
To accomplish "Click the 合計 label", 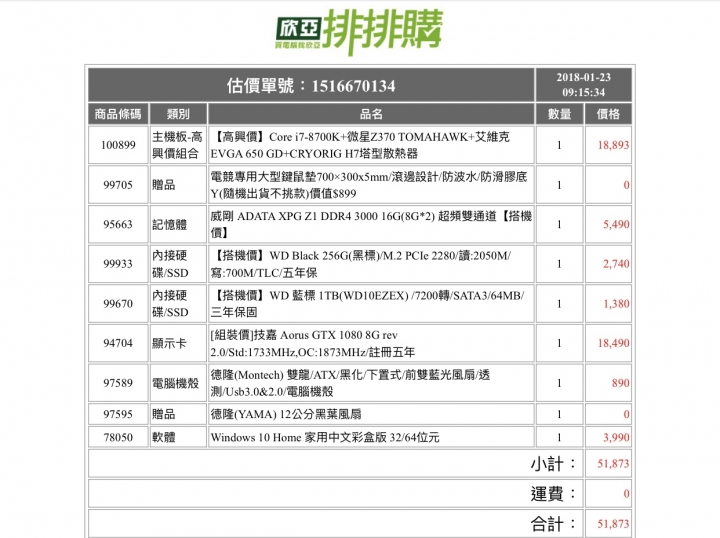I will 553,524.
